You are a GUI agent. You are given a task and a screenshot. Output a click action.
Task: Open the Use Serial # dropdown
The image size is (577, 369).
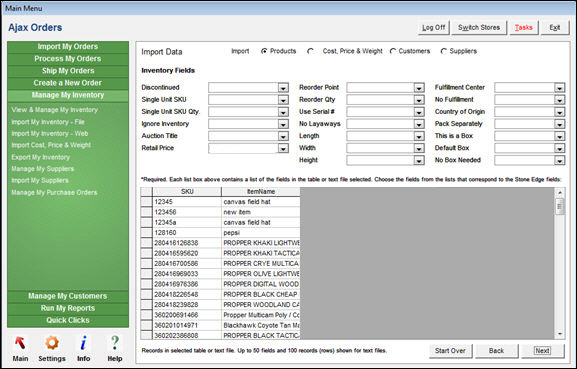click(x=419, y=112)
